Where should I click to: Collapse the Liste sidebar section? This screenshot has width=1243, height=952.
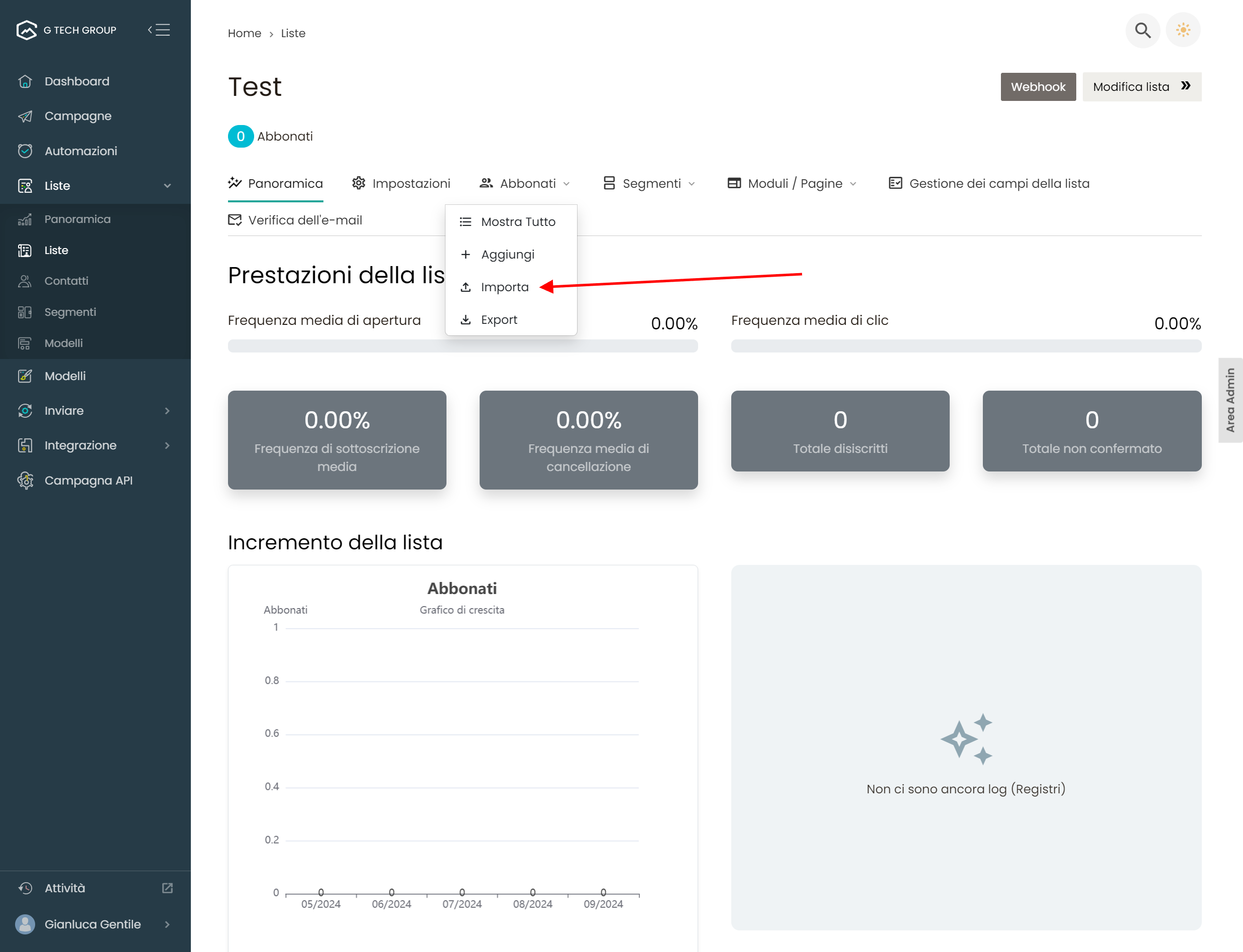tap(167, 186)
